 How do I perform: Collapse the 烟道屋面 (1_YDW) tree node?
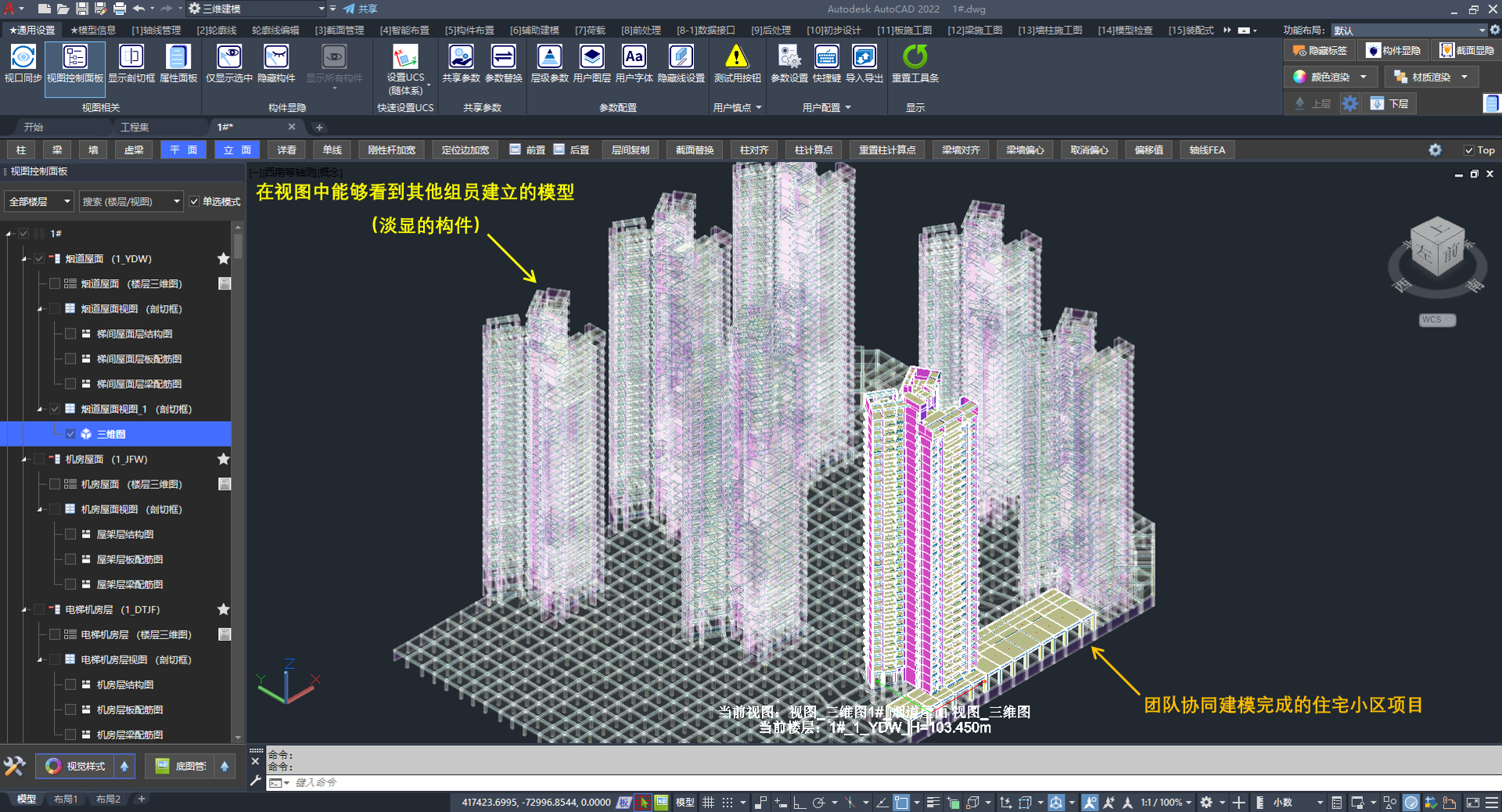[x=24, y=259]
